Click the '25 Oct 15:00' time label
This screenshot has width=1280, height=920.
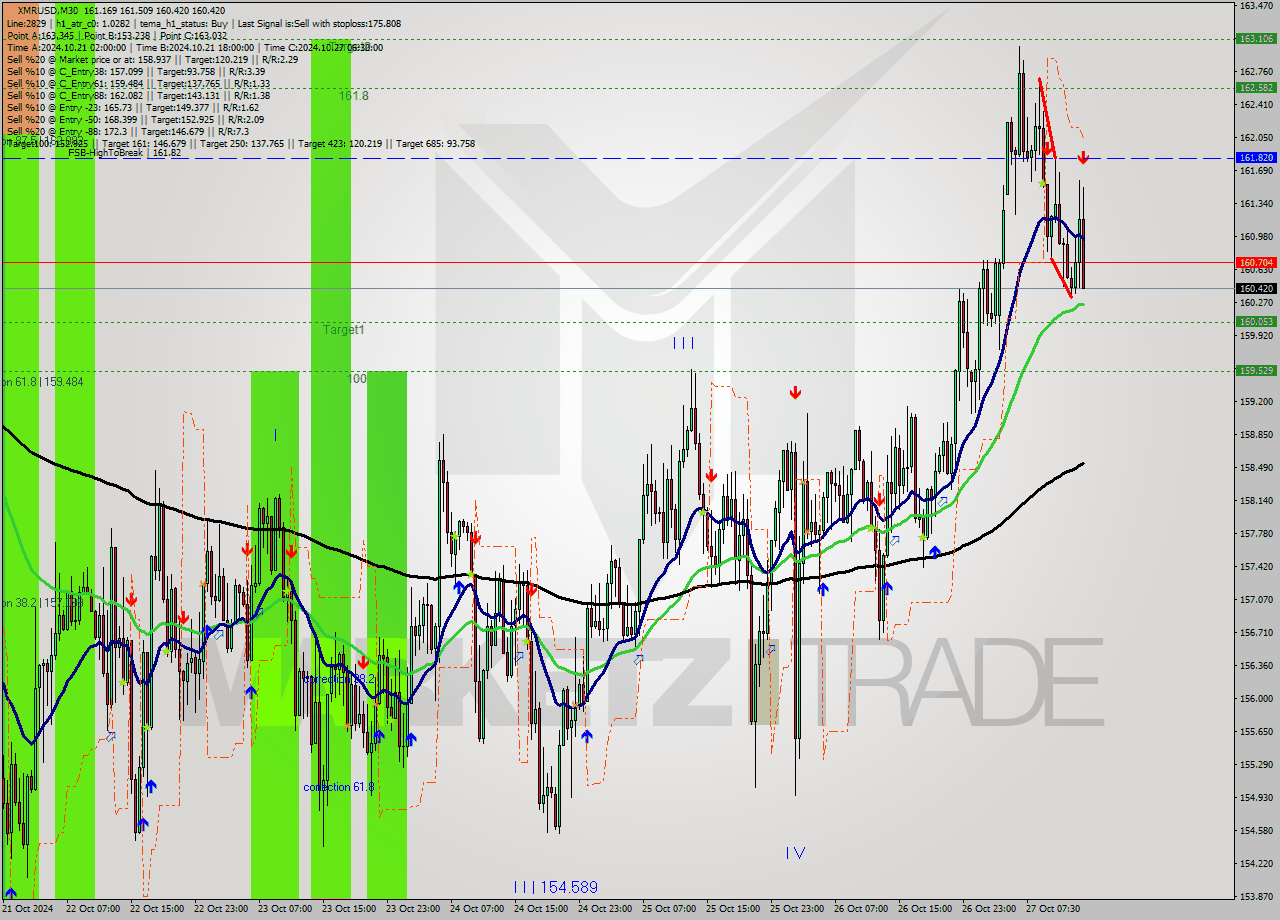732,910
